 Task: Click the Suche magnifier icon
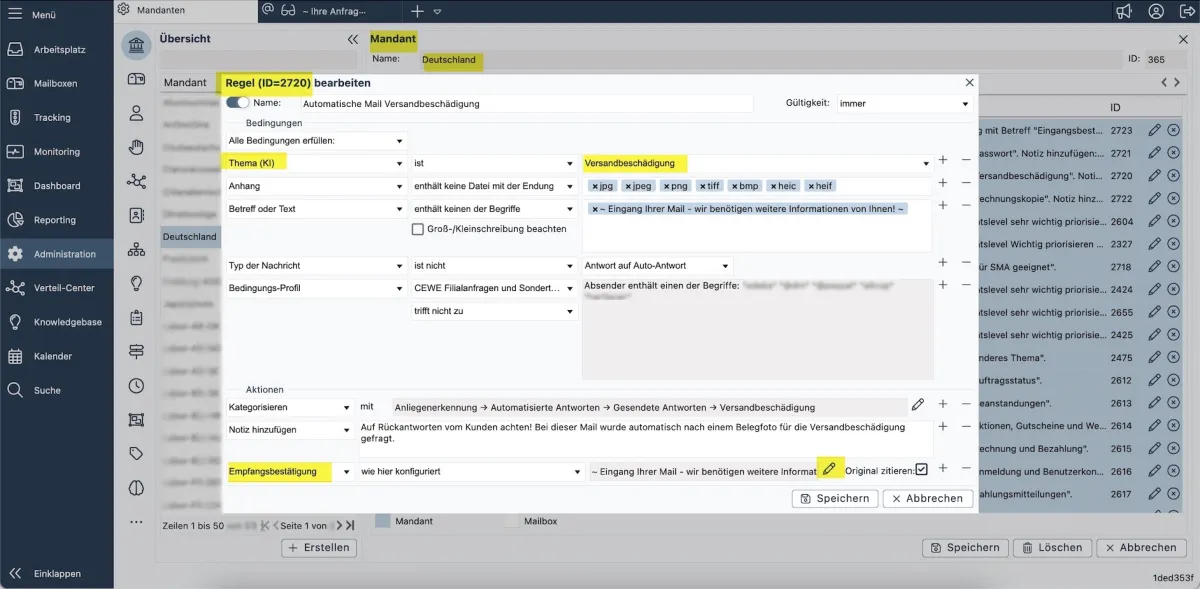tap(15, 390)
